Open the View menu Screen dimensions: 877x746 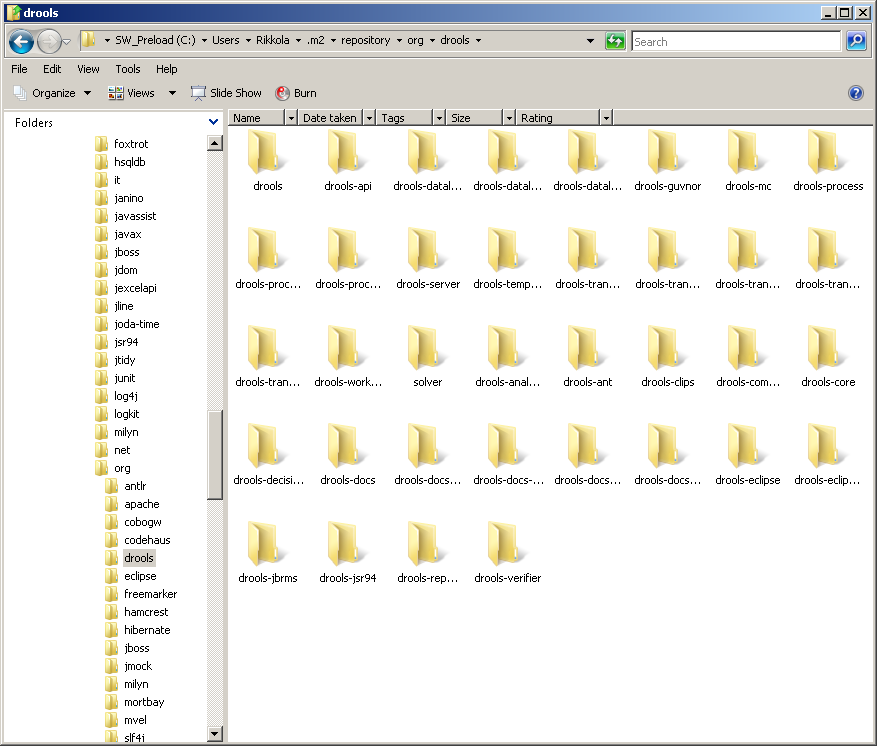pos(88,69)
